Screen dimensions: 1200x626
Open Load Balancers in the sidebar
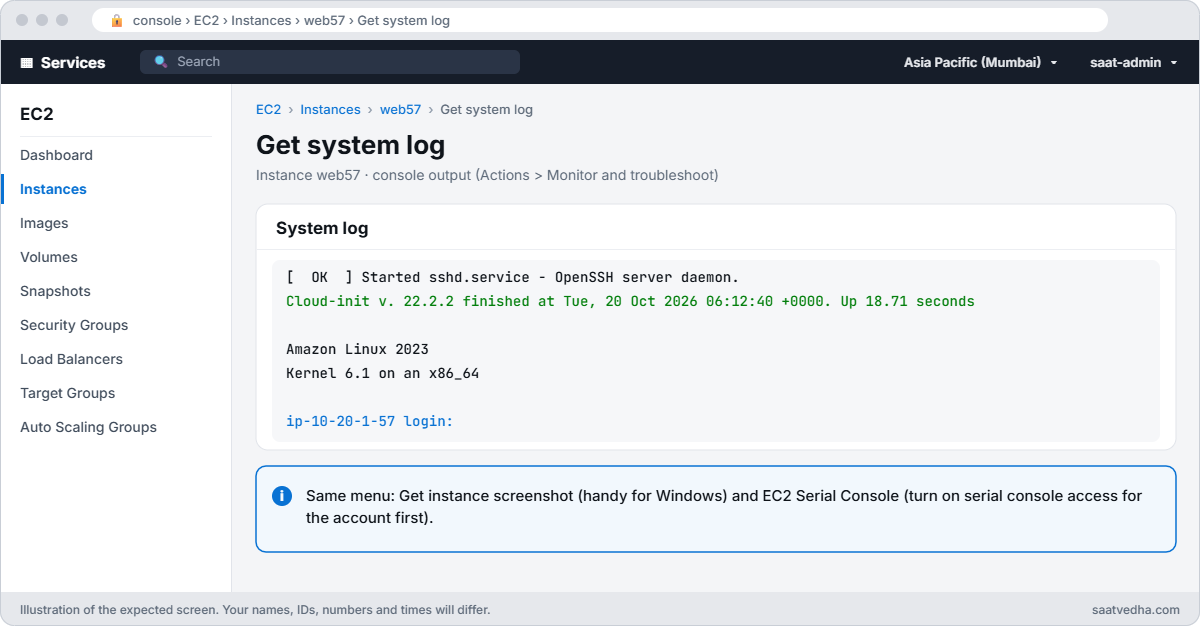coord(71,359)
